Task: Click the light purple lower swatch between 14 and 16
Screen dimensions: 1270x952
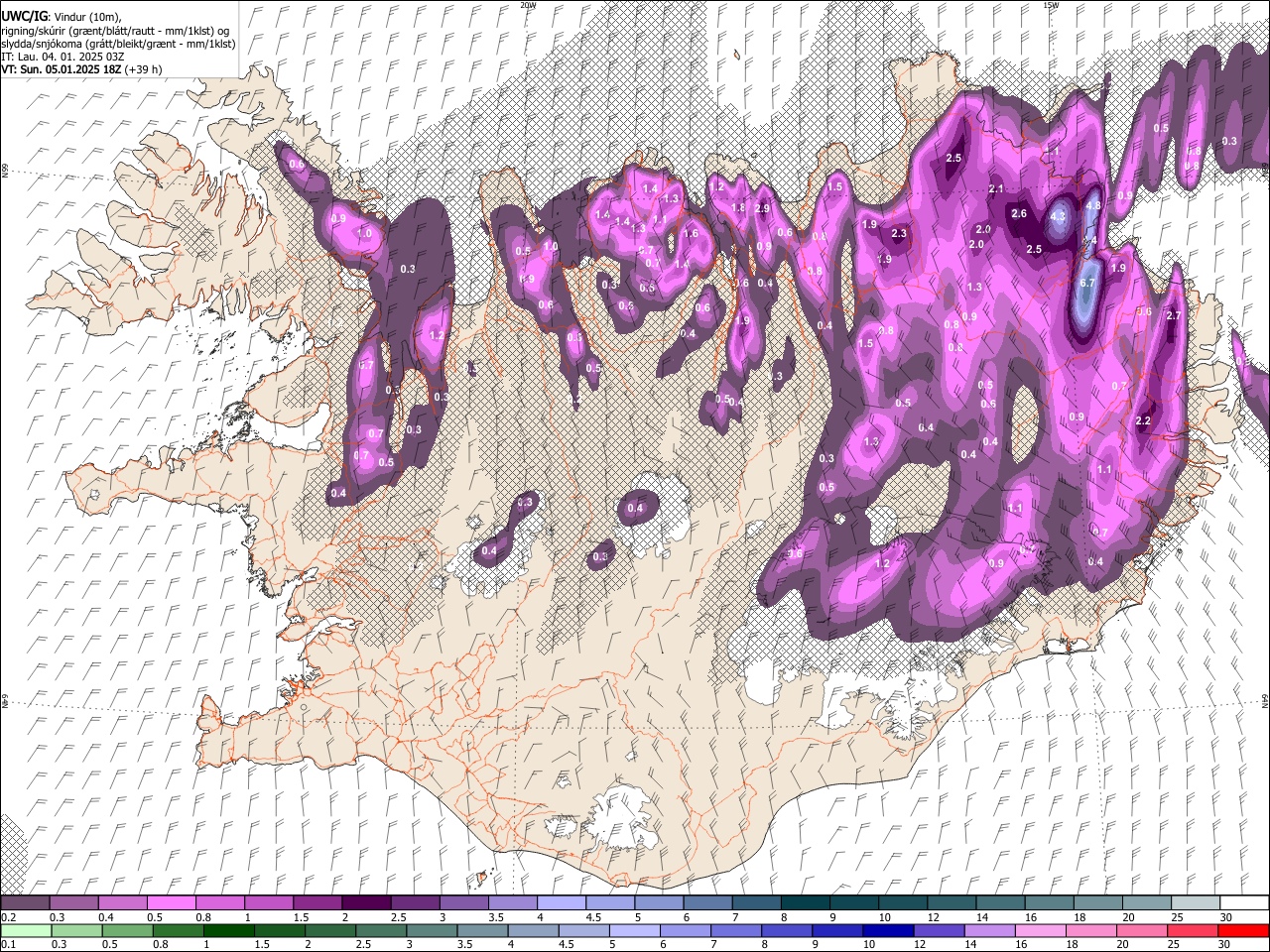Action: pyautogui.click(x=990, y=931)
